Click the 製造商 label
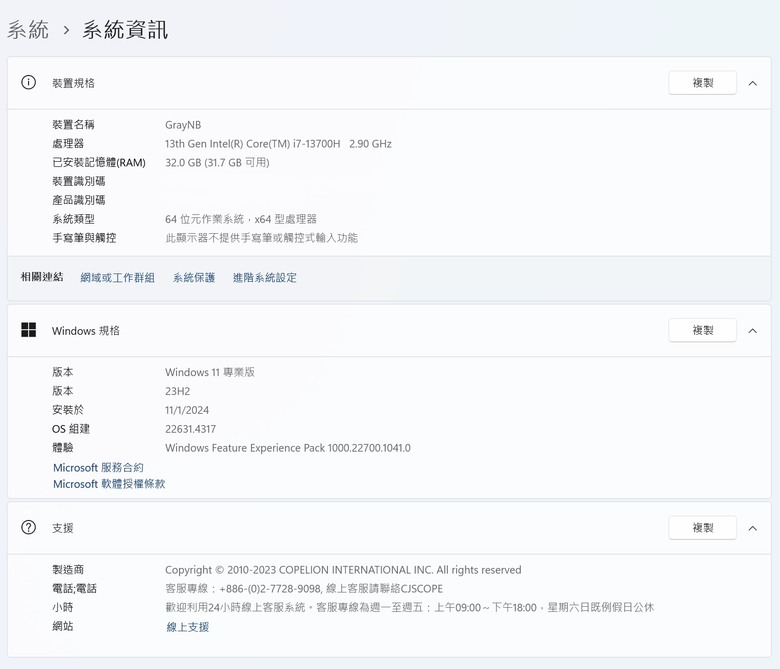Viewport: 780px width, 669px height. pos(68,570)
